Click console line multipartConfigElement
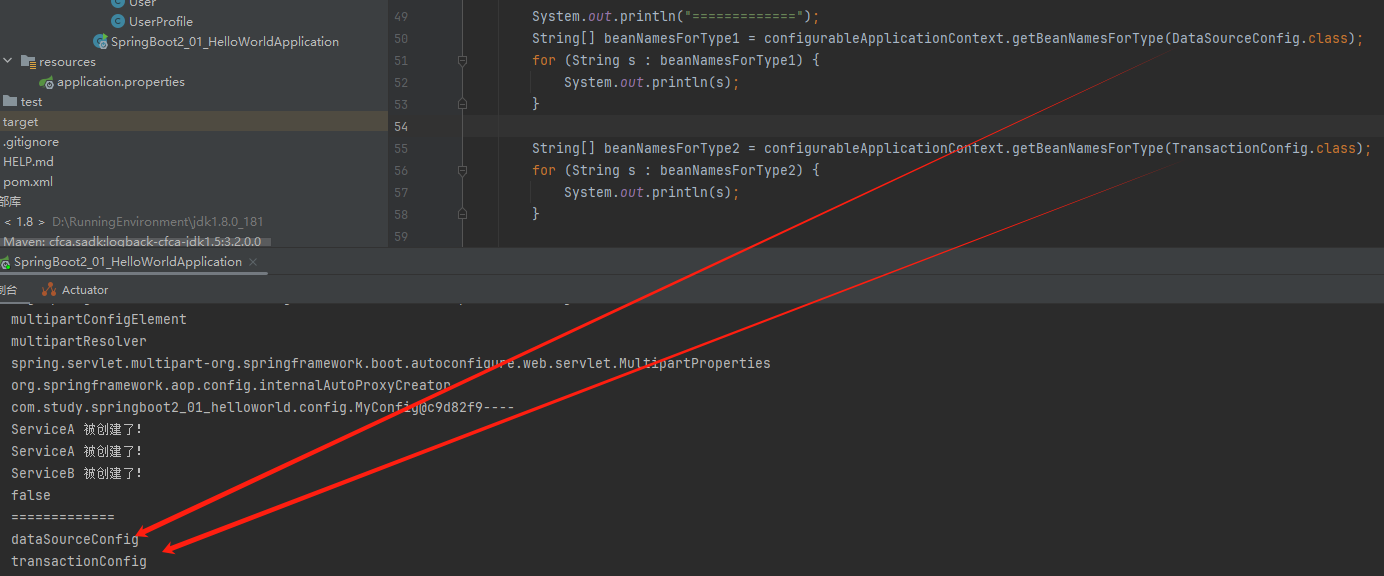1384x576 pixels. tap(99, 319)
